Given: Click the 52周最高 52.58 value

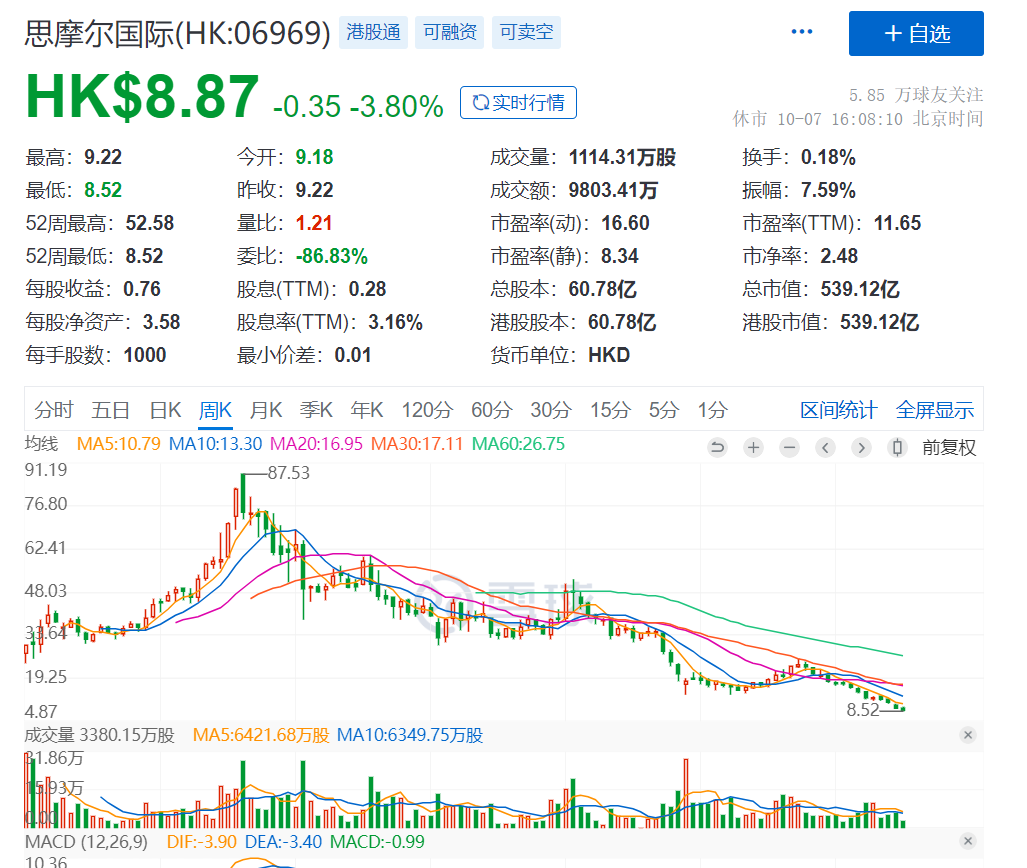Looking at the screenshot, I should (x=149, y=223).
